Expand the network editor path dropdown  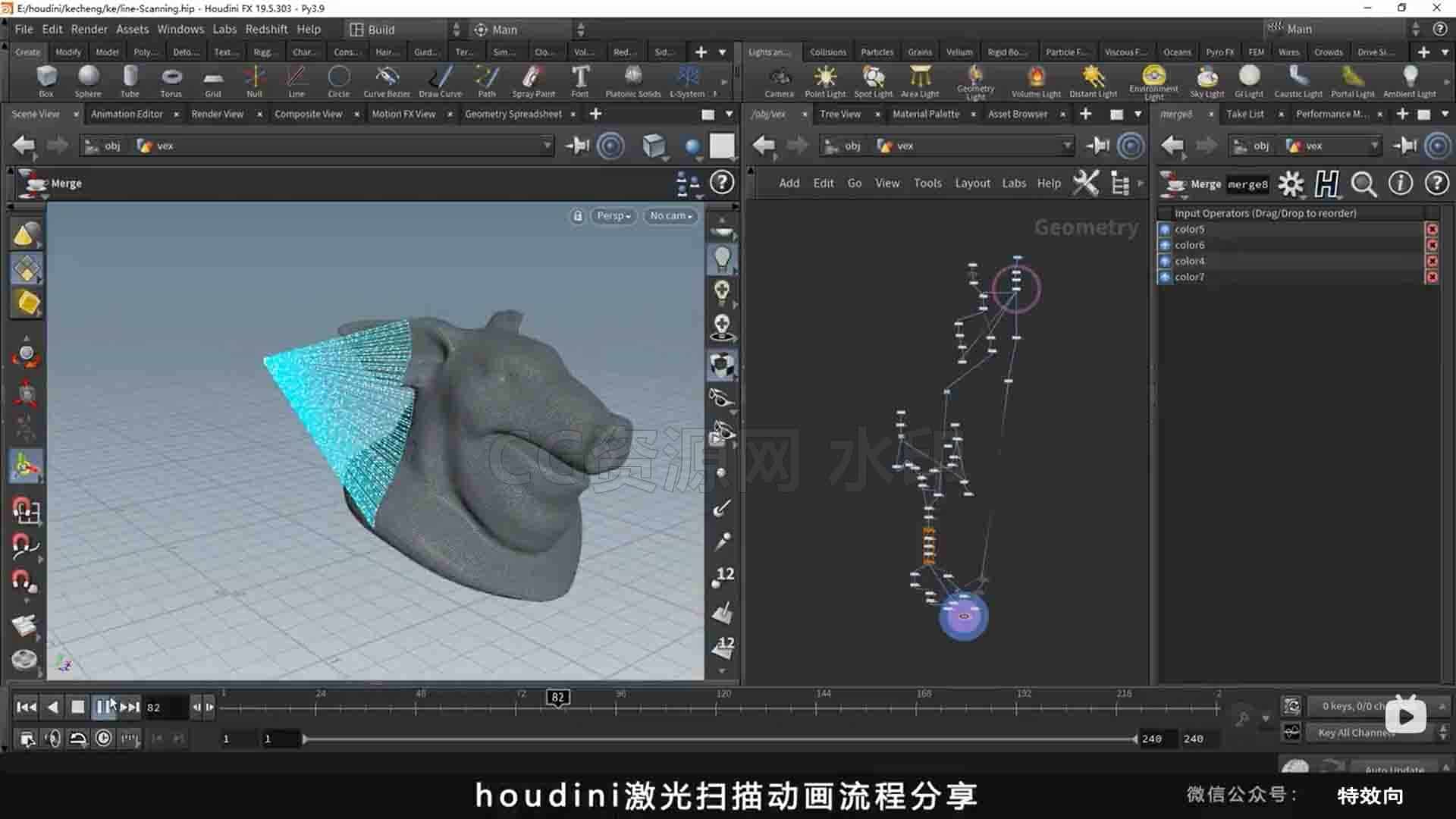tap(1067, 145)
